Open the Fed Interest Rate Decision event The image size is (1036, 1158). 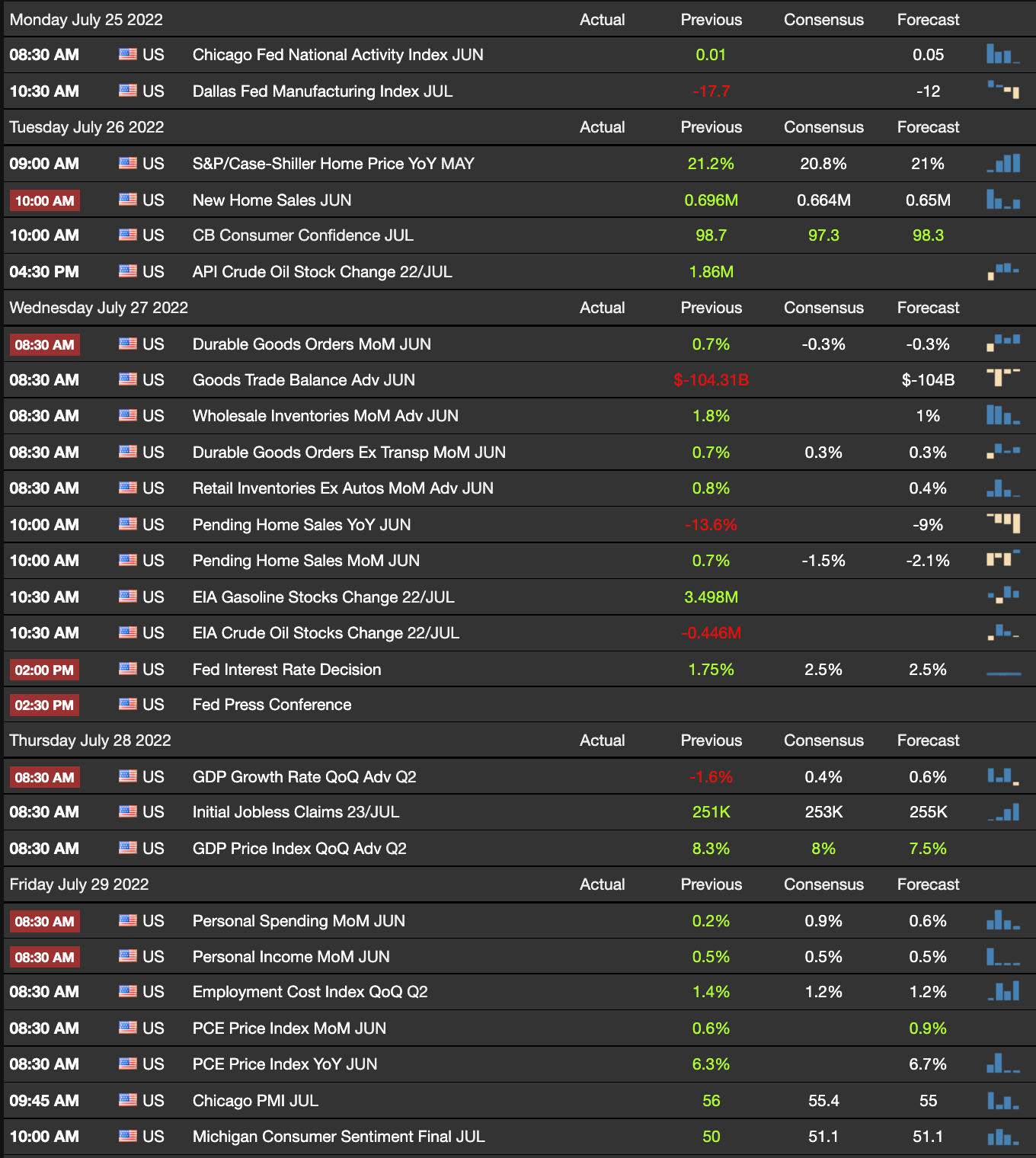click(287, 670)
